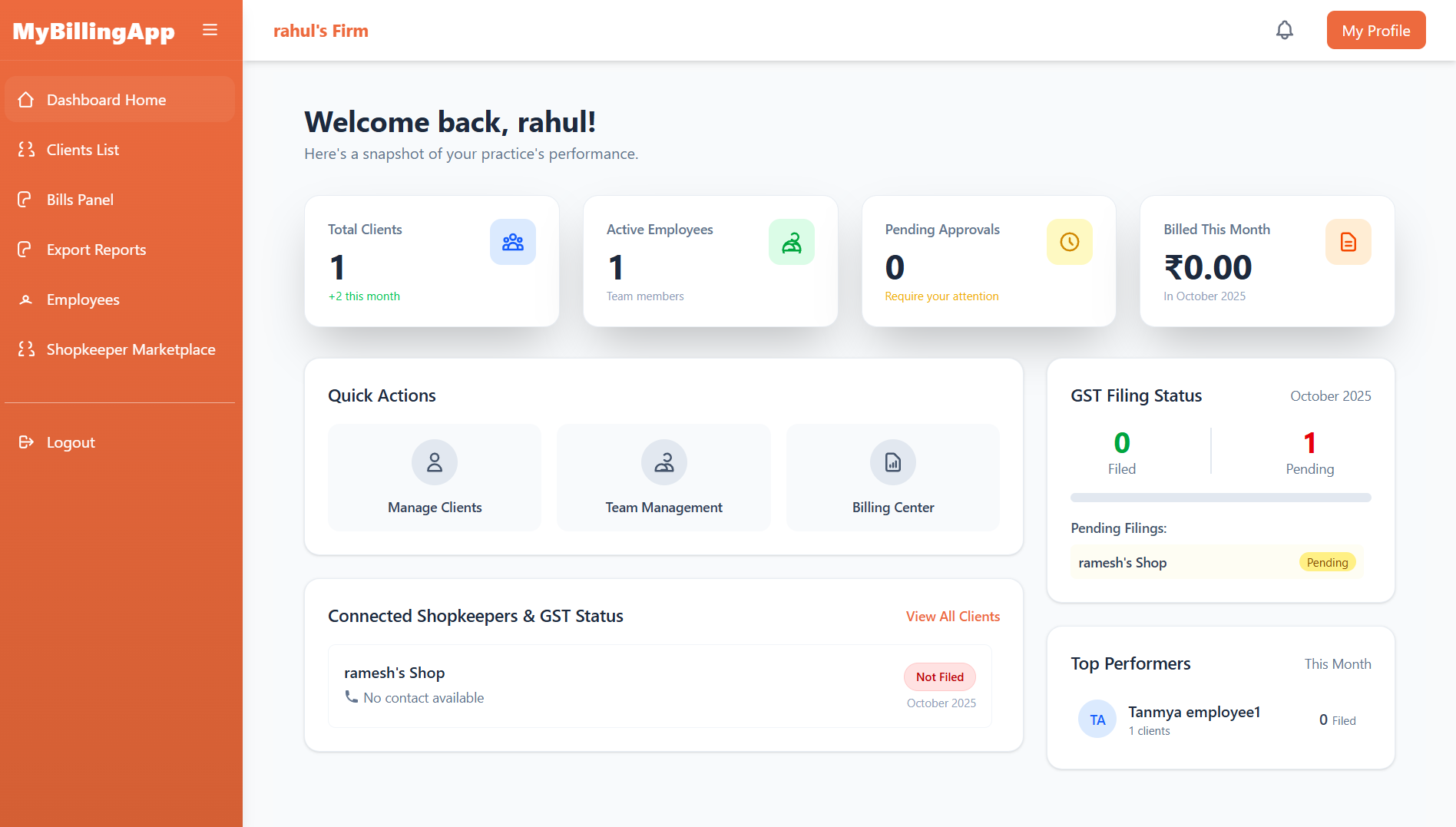Screen dimensions: 1456x827
Task: Follow the View All Clients link
Action: point(952,617)
